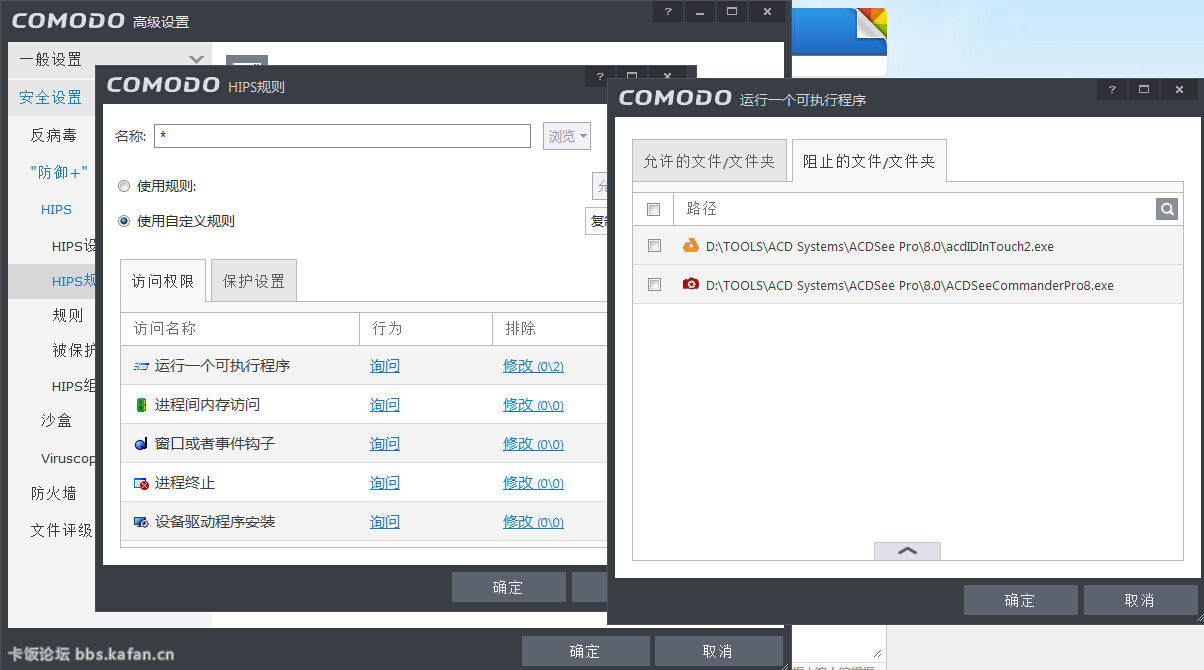This screenshot has height=670, width=1204.
Task: Open the path search magnifier icon
Action: point(1166,209)
